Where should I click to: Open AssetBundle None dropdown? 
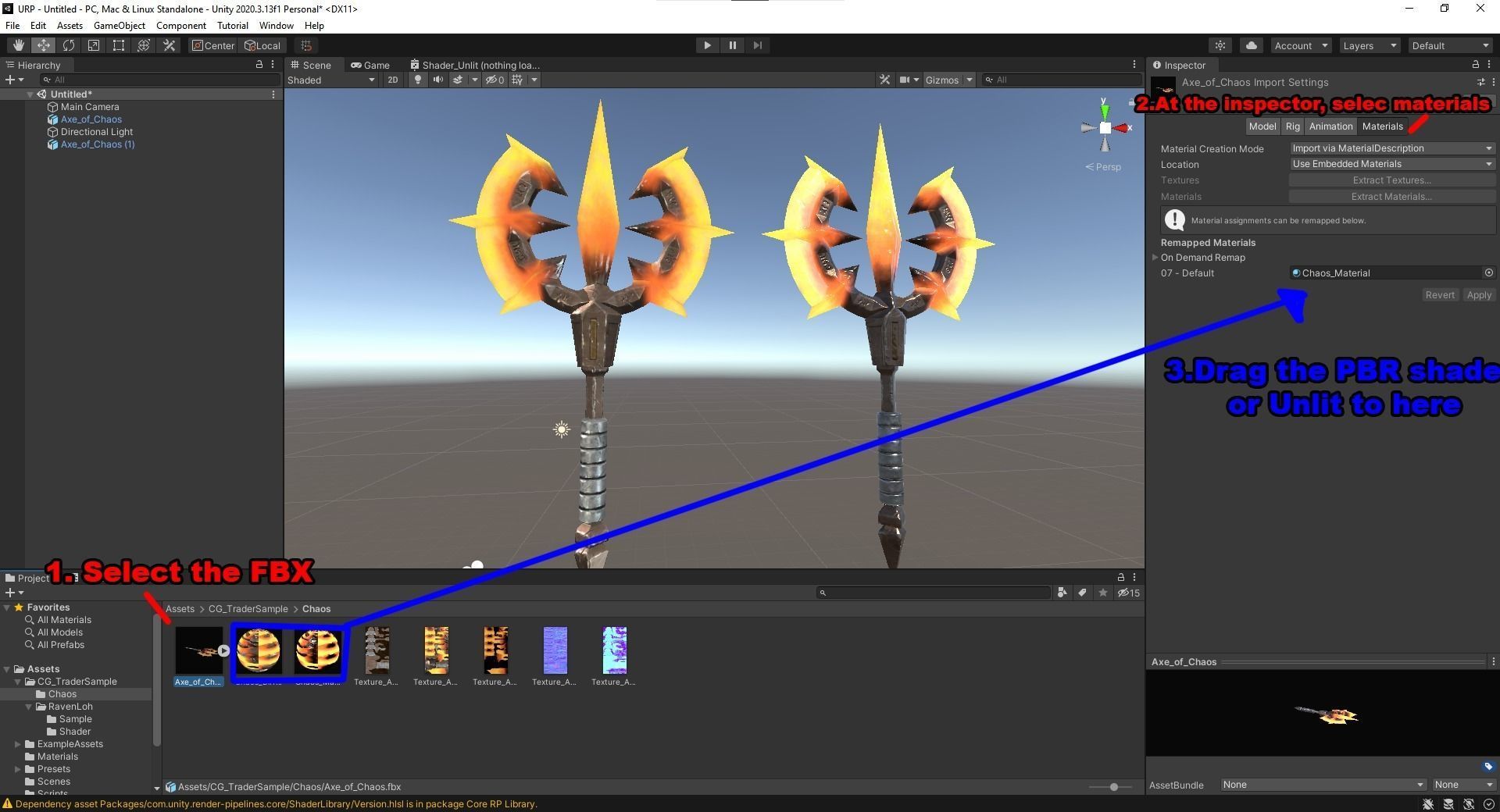(1323, 785)
